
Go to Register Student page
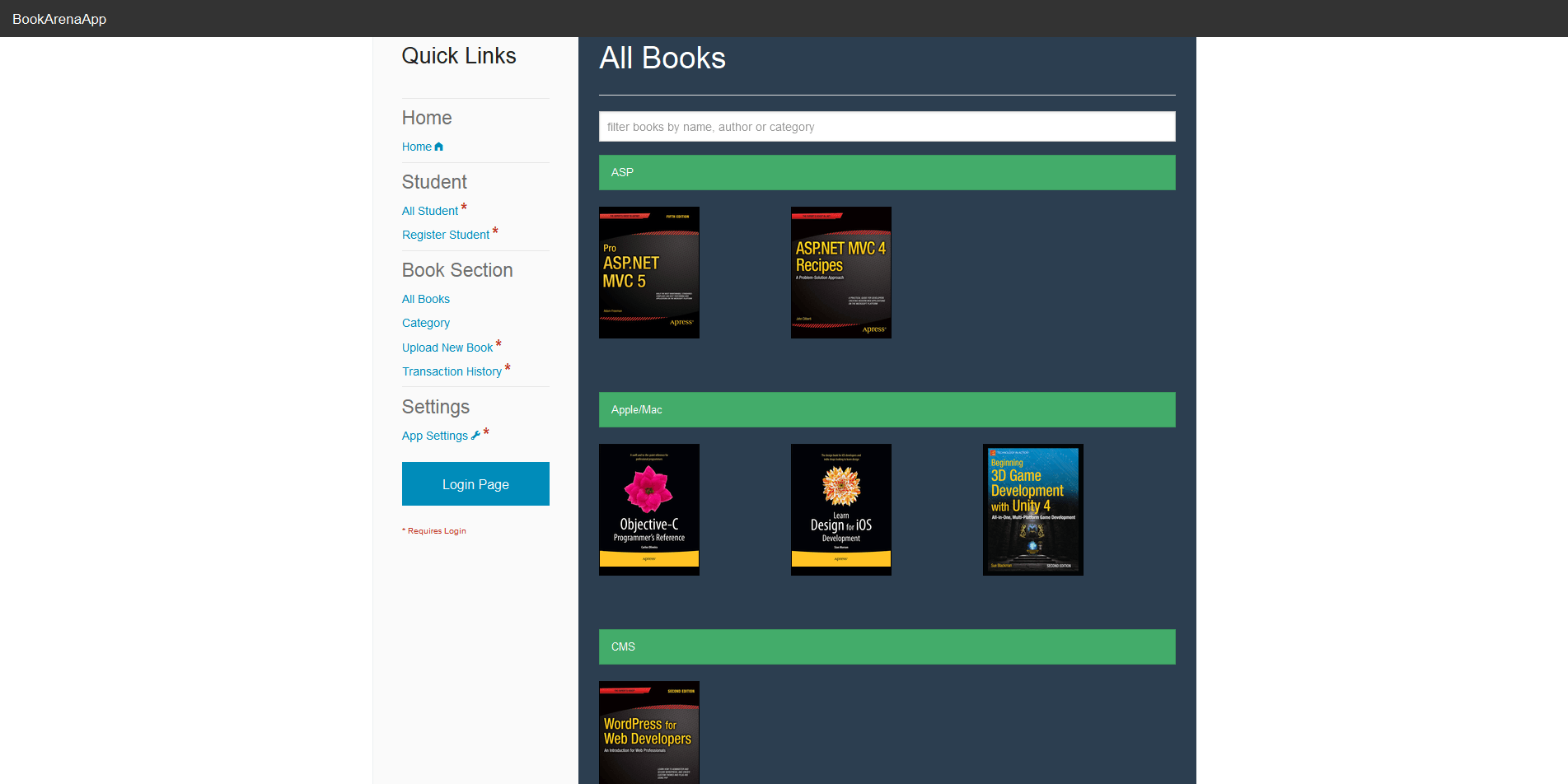(445, 235)
